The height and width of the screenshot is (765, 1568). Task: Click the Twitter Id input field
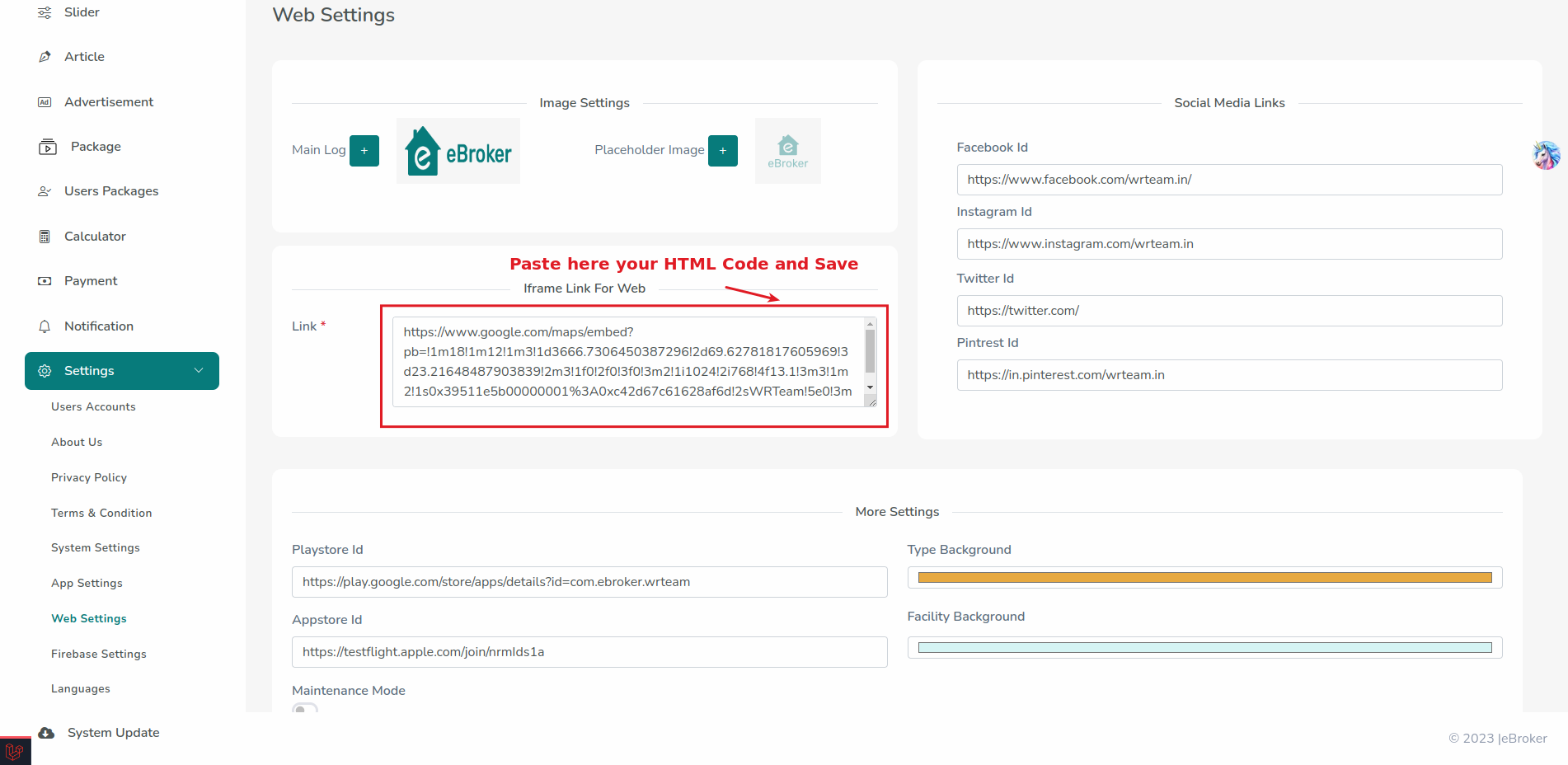tap(1229, 311)
